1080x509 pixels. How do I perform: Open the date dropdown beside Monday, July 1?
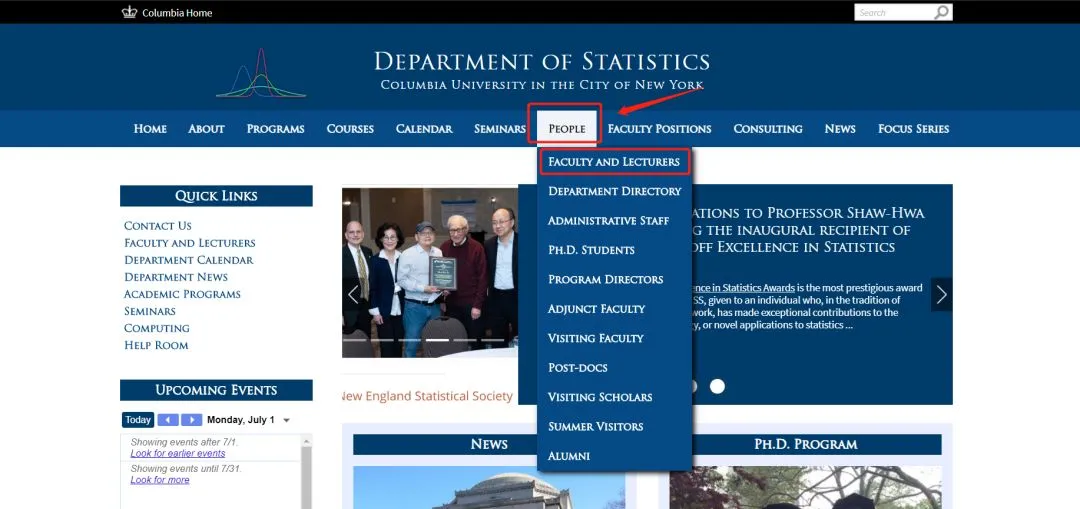(287, 421)
